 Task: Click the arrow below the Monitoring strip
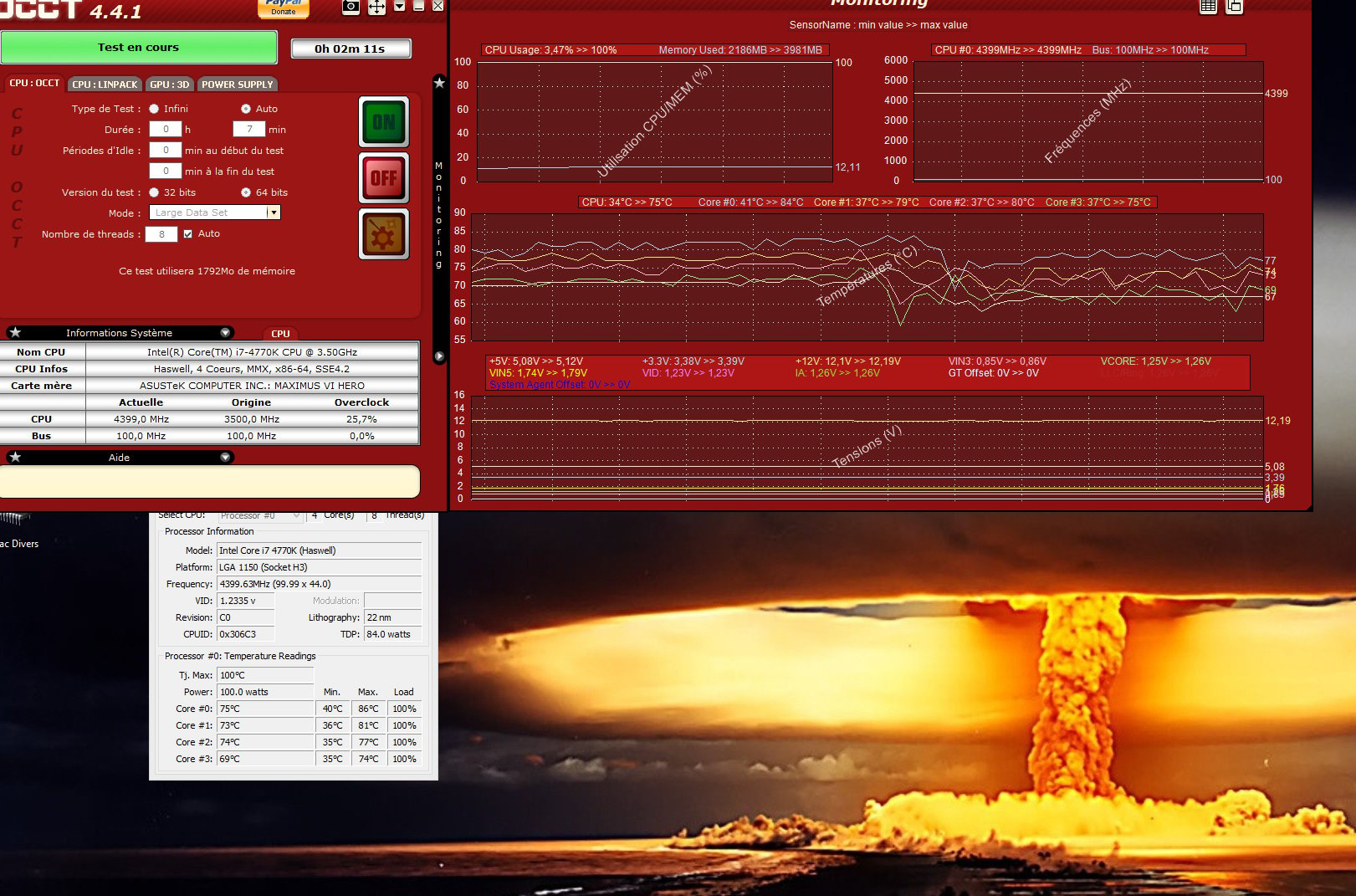click(439, 356)
